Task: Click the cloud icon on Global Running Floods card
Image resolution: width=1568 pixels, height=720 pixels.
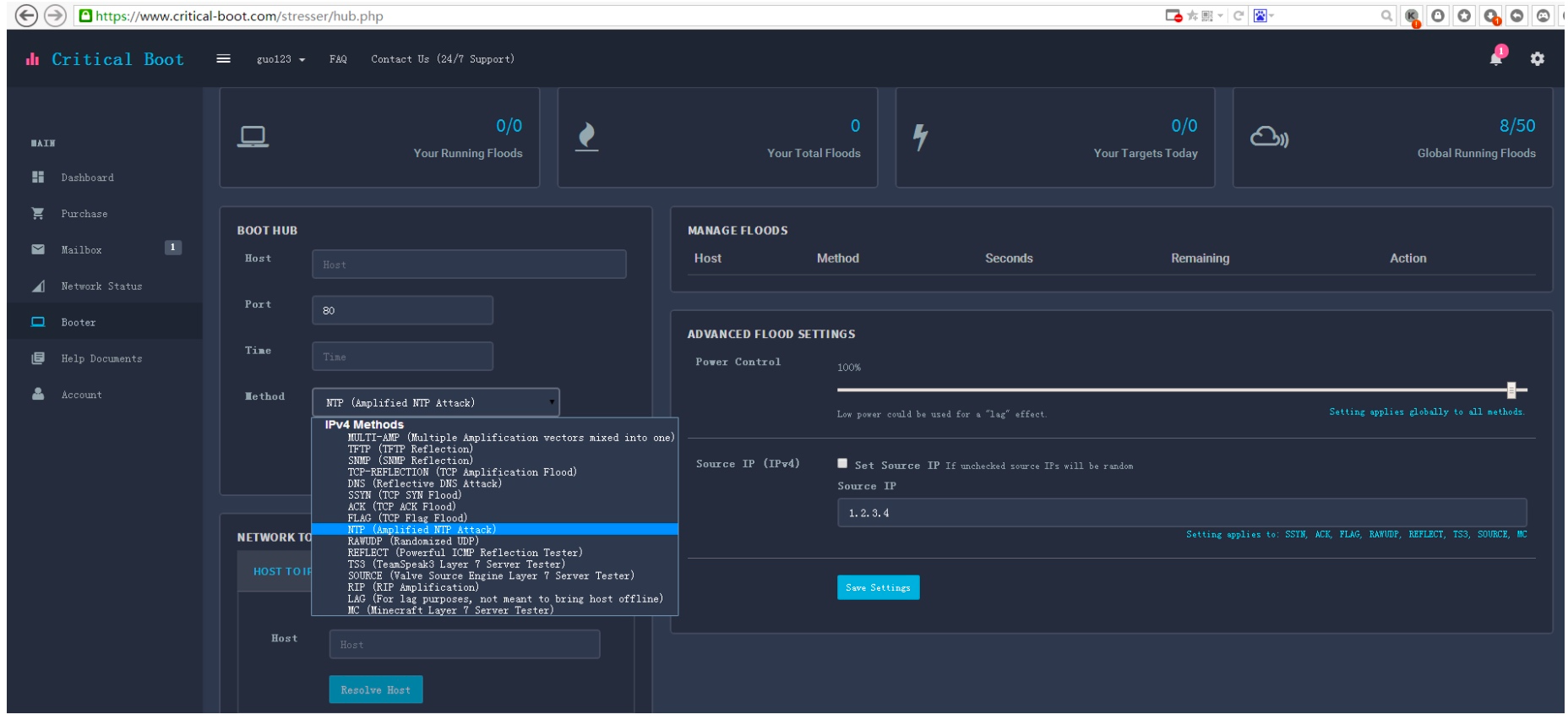Action: [1269, 137]
